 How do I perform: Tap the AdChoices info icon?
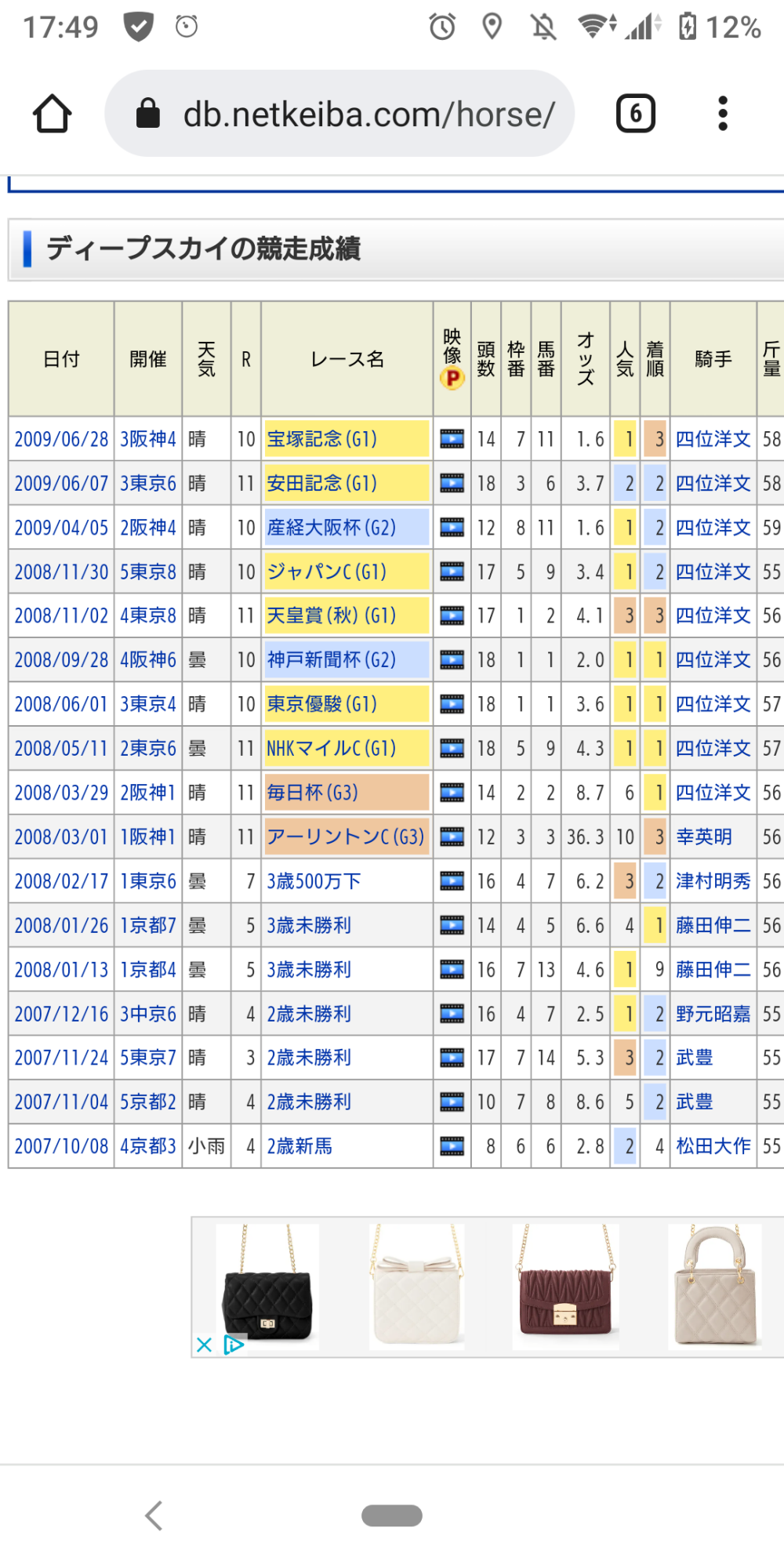[234, 1345]
